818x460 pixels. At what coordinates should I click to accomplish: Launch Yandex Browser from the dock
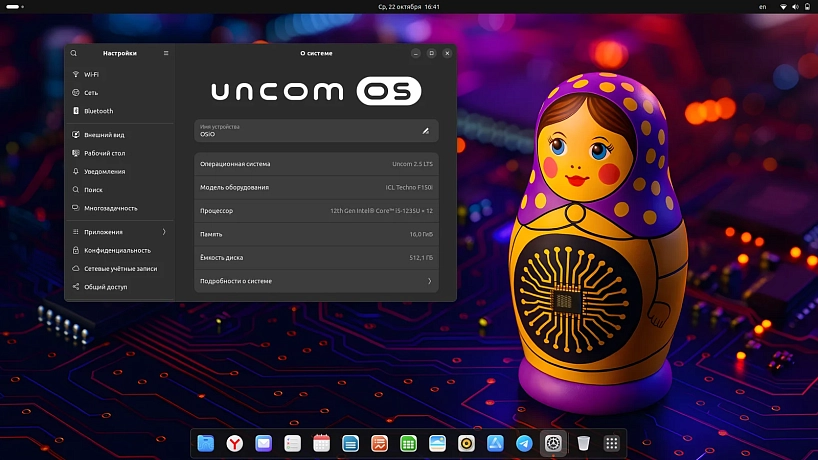tap(234, 442)
